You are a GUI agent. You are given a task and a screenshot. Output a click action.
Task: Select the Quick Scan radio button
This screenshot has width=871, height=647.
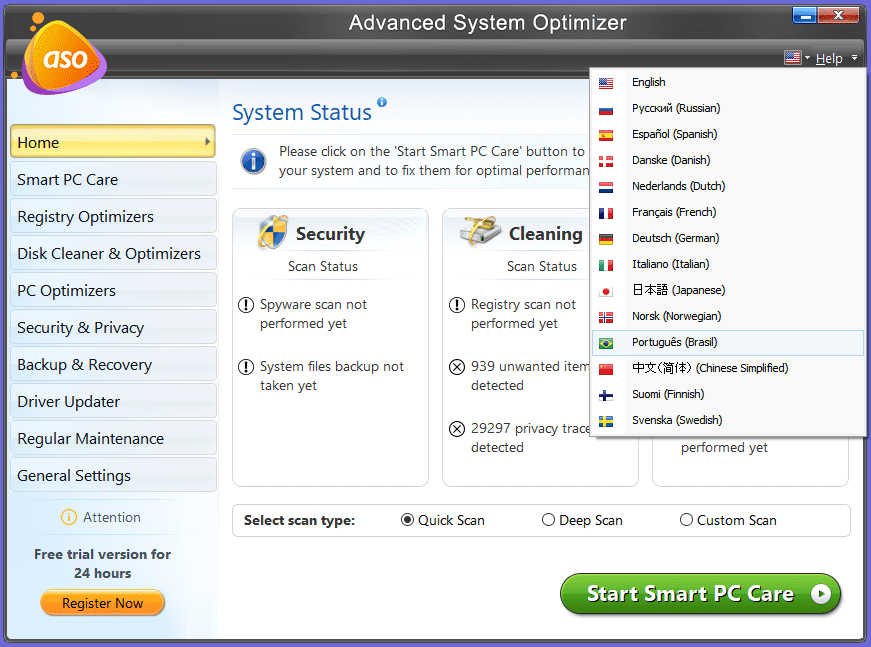pyautogui.click(x=408, y=520)
